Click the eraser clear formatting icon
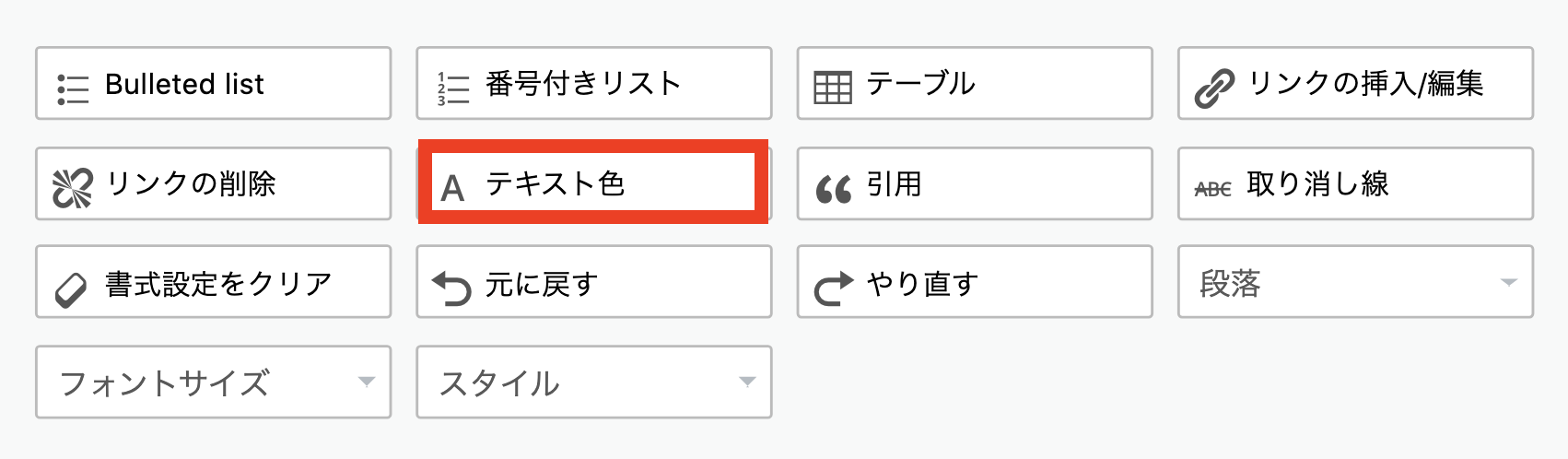 coord(71,289)
